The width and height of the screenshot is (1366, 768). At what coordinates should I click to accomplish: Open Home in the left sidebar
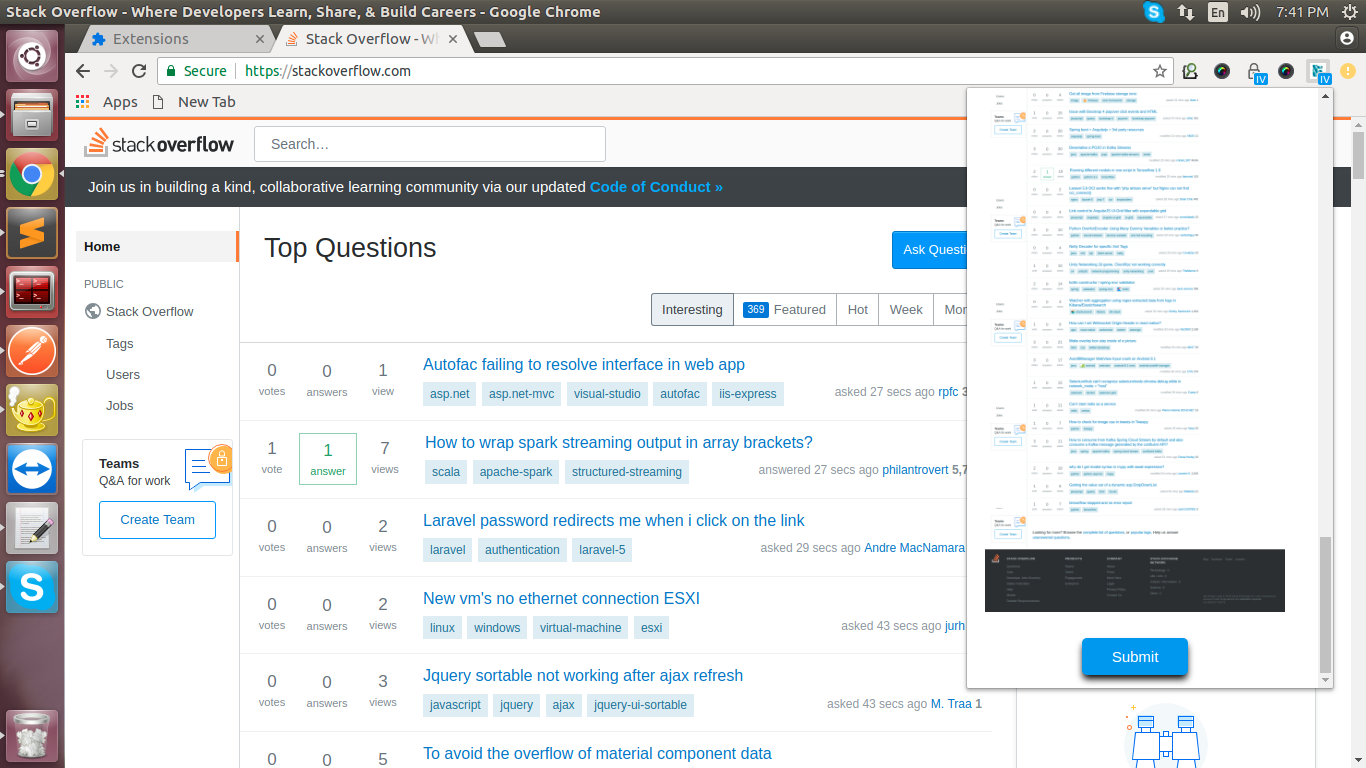(156, 246)
